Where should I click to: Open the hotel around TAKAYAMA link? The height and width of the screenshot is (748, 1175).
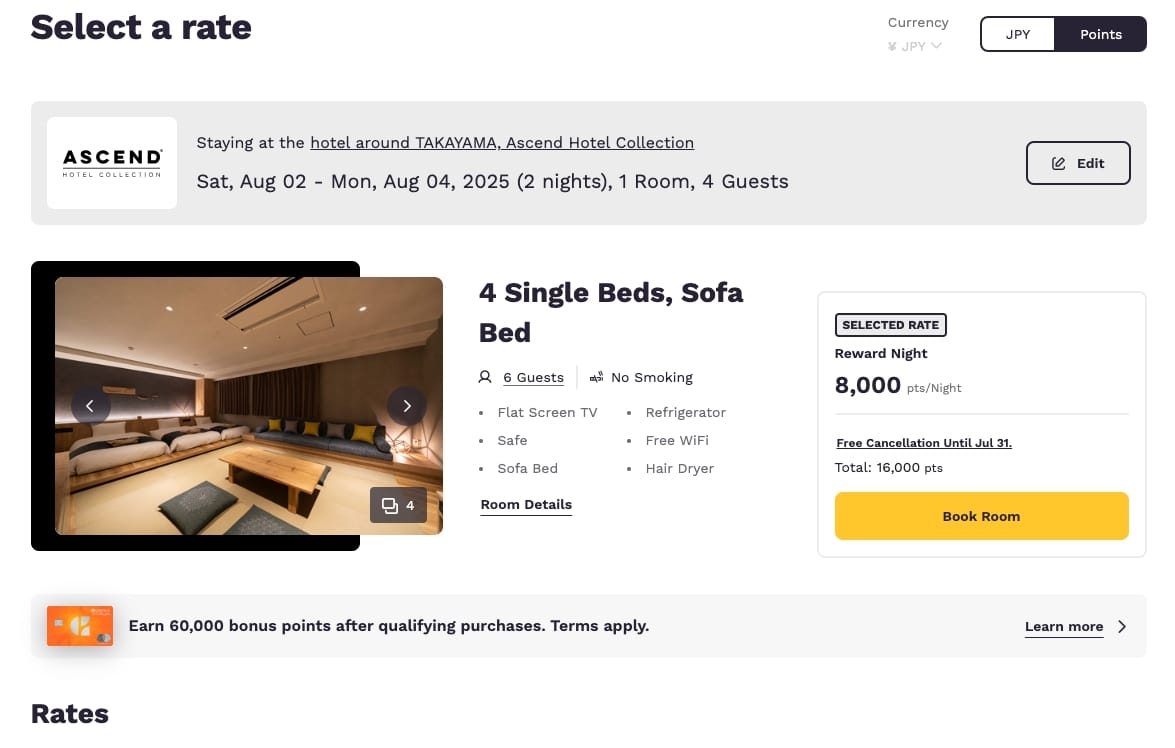[502, 143]
